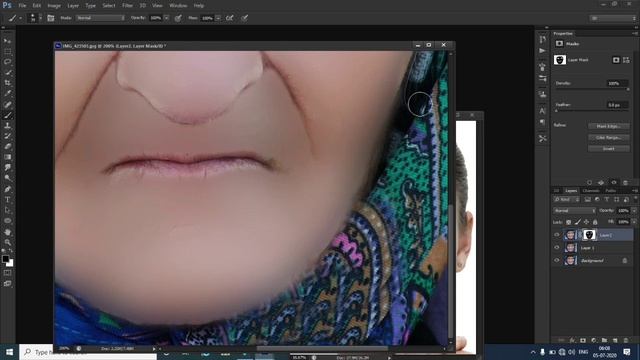The image size is (640, 360).
Task: Open the layer Opacity dropdown arrow
Action: [634, 211]
